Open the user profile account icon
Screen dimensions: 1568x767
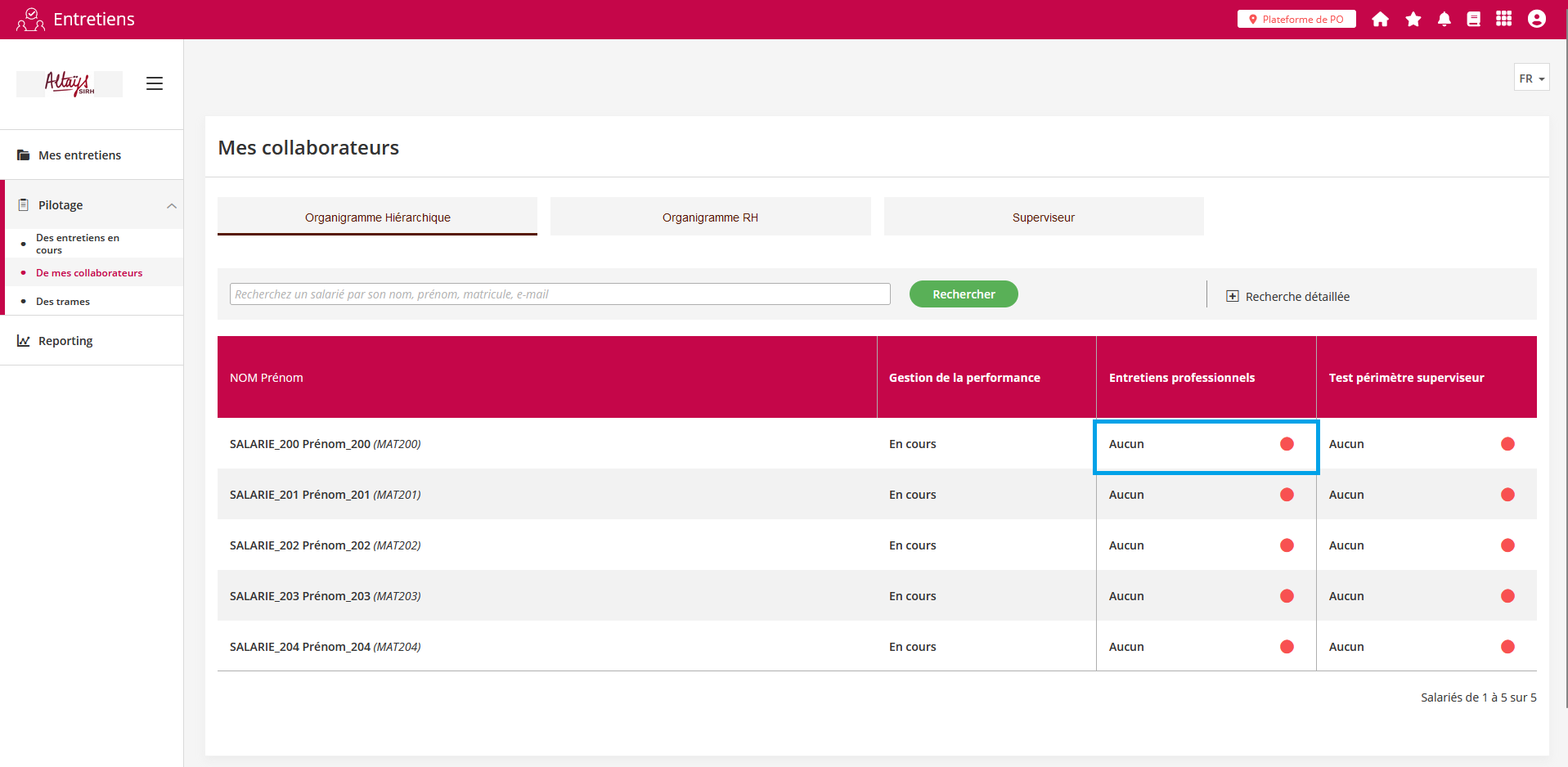(x=1536, y=20)
